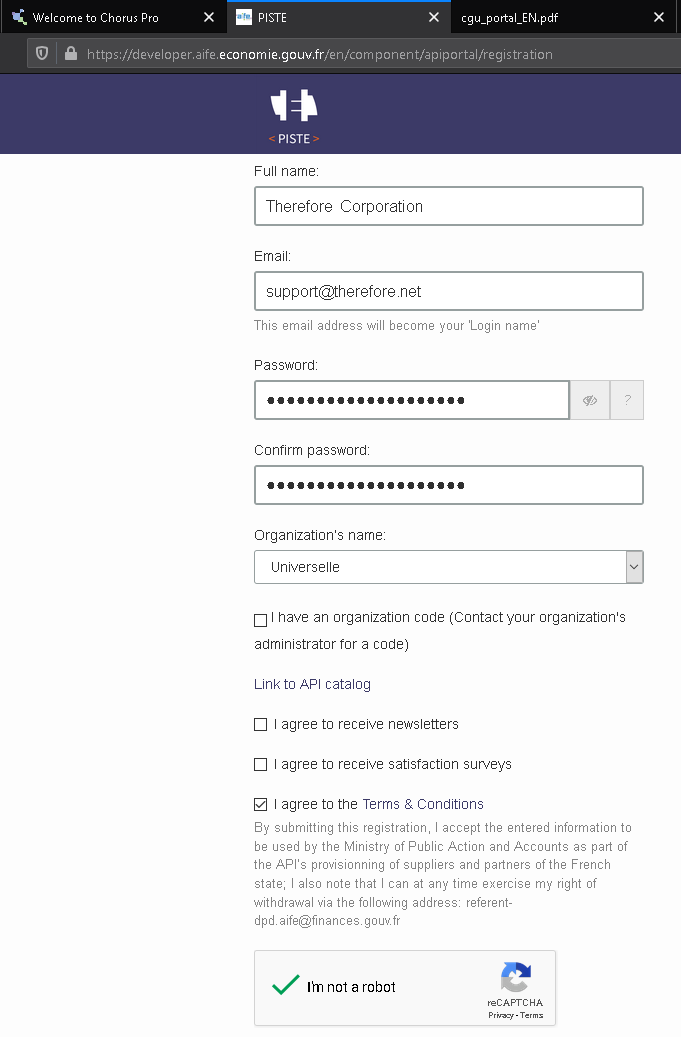This screenshot has height=1037, width=681.
Task: Tick the satisfaction surveys checkbox
Action: [261, 765]
